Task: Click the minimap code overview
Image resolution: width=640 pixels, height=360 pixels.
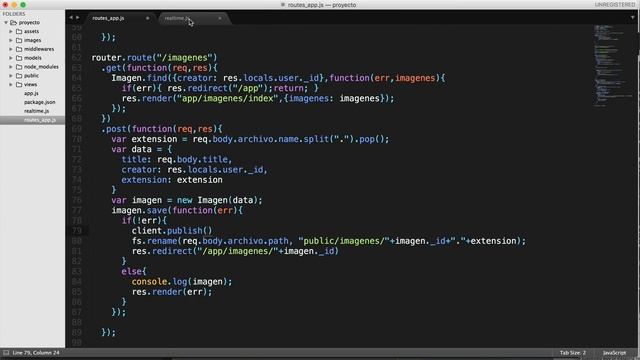Action: pyautogui.click(x=613, y=65)
